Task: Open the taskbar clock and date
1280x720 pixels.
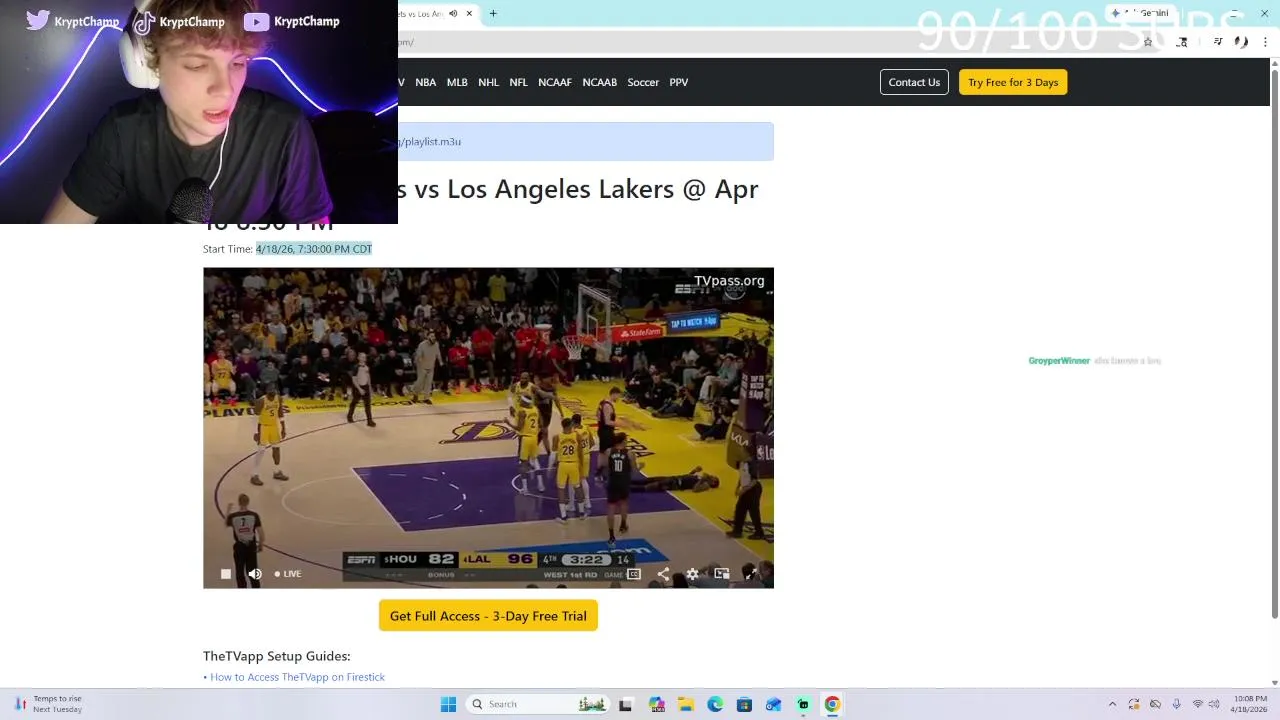Action: coord(1250,704)
